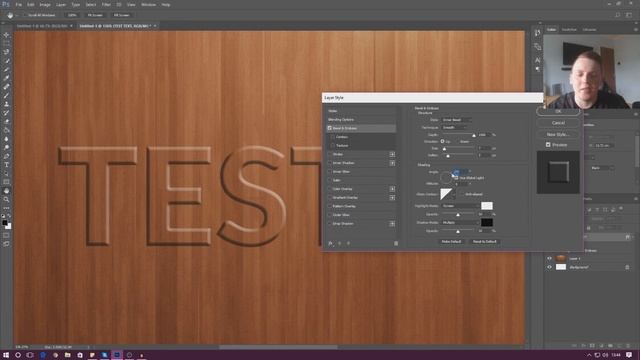The image size is (640, 360).
Task: Open the Character panel icon
Action: [x=538, y=60]
